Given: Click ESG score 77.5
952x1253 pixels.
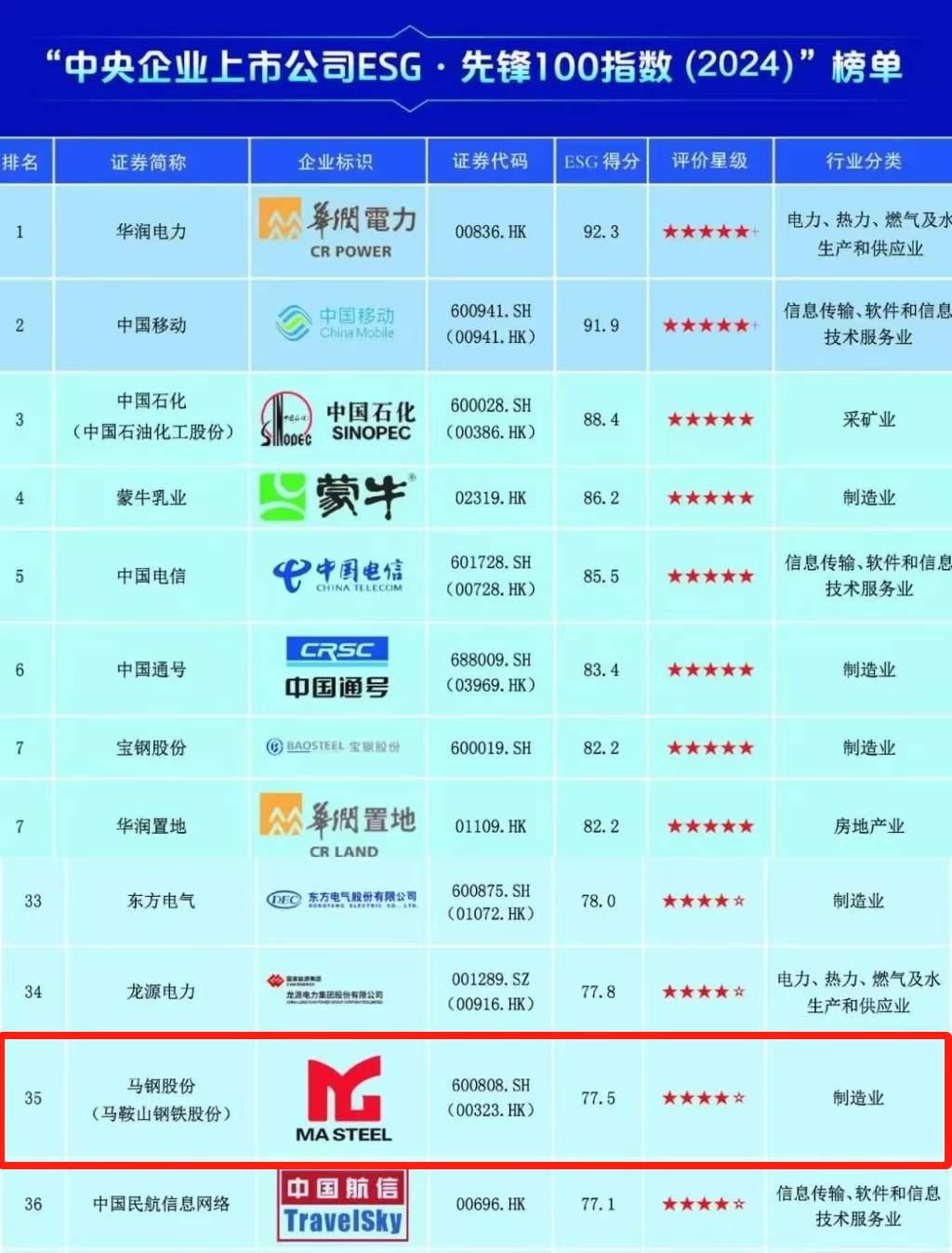Looking at the screenshot, I should tap(599, 1098).
